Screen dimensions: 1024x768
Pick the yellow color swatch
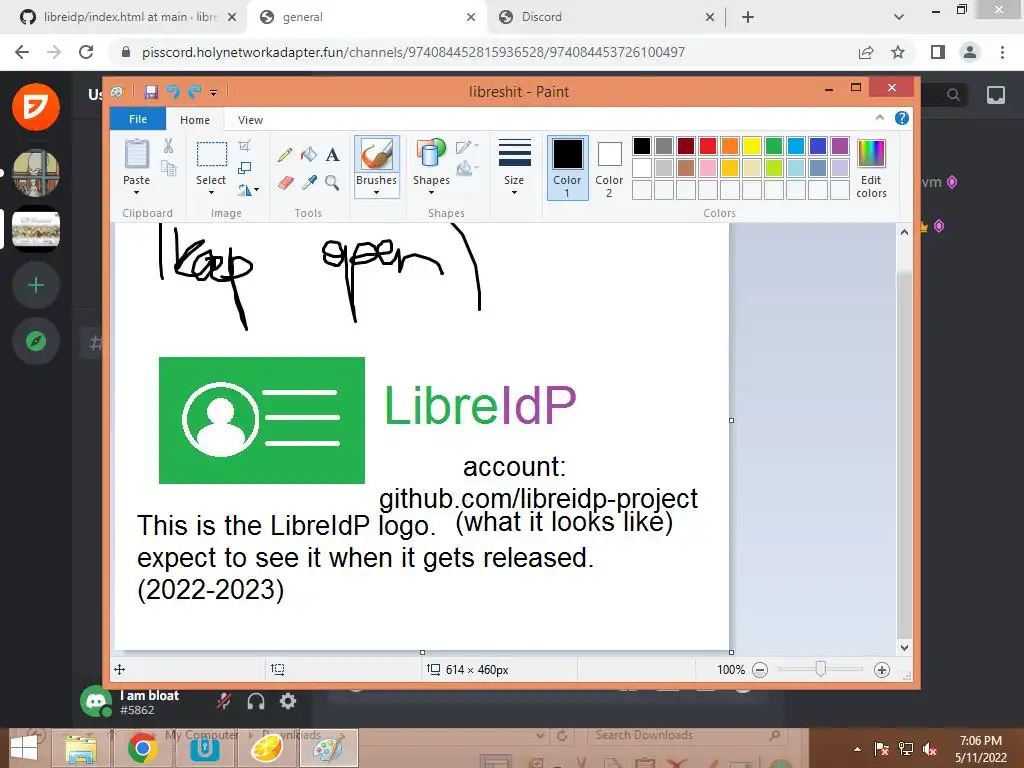tap(752, 146)
